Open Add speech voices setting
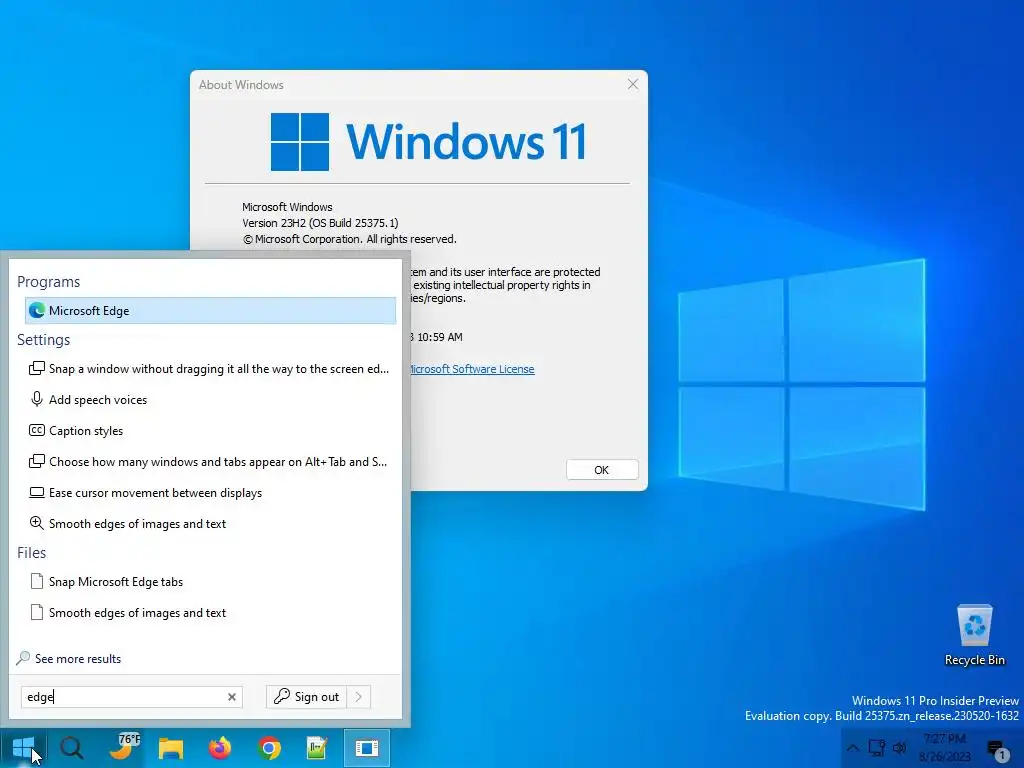 [210, 400]
